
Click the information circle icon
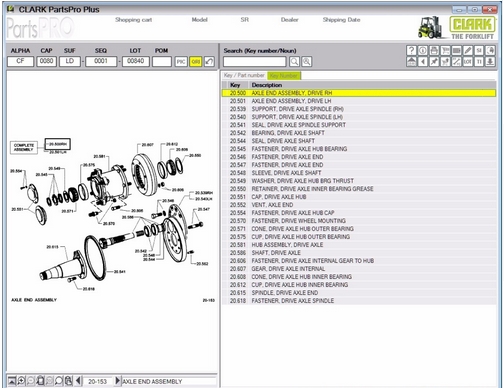pos(423,51)
